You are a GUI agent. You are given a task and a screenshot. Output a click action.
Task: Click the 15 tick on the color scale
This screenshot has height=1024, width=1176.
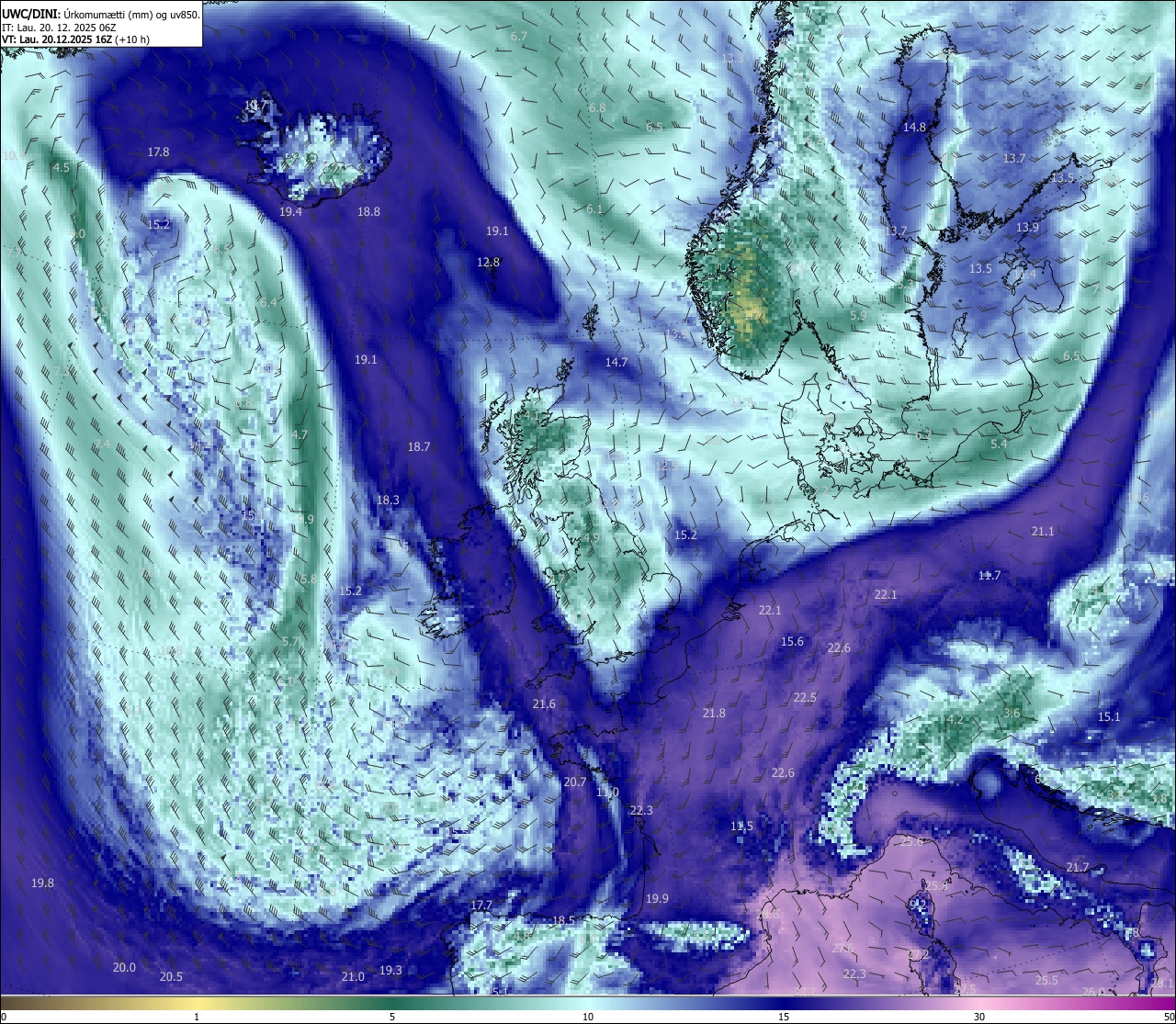coord(784,1016)
